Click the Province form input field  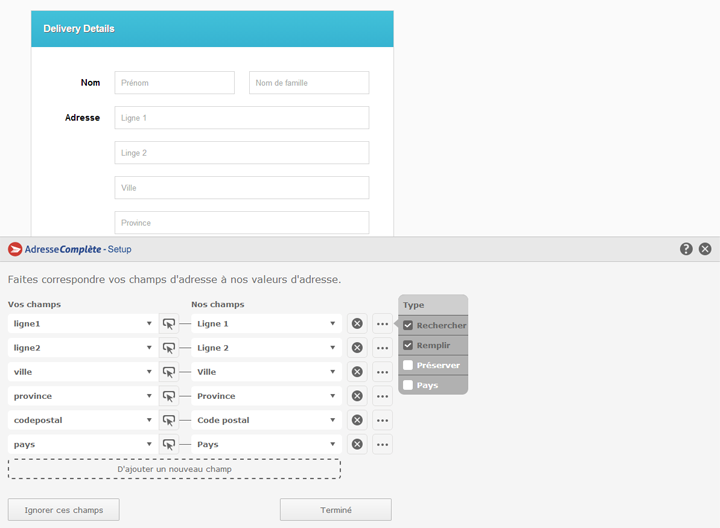coord(242,223)
